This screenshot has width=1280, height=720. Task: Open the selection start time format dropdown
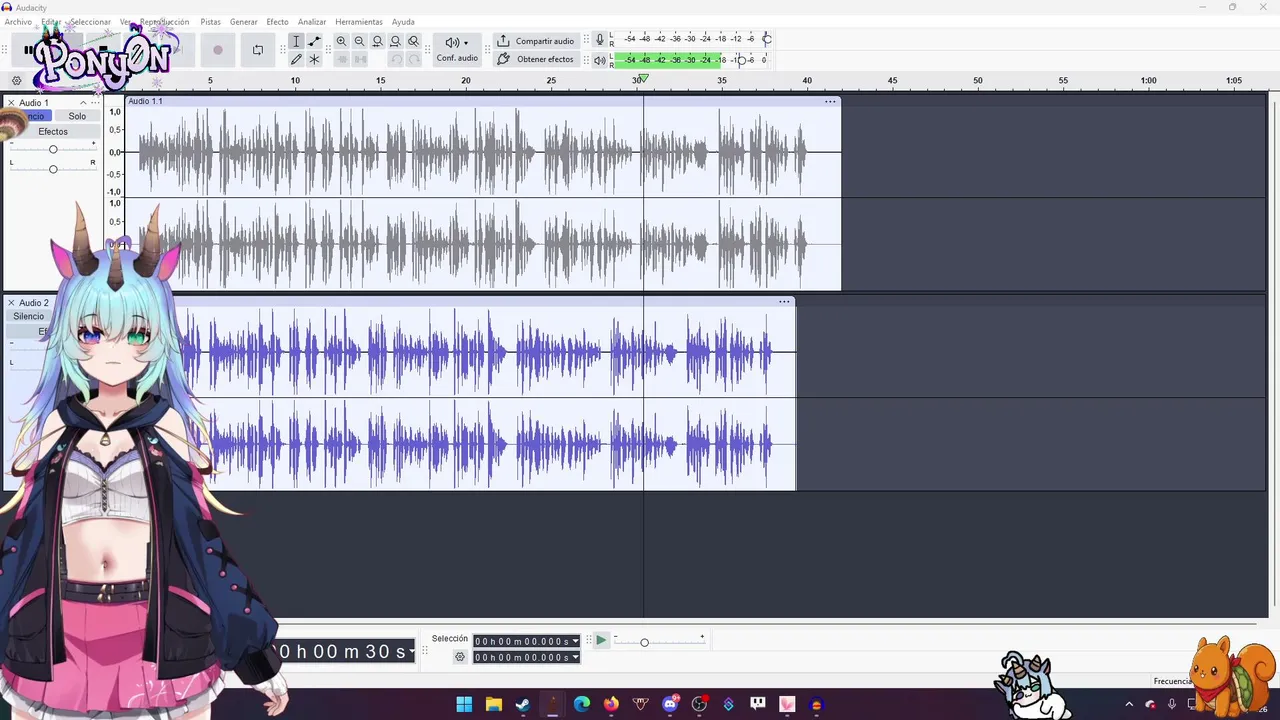tap(575, 641)
